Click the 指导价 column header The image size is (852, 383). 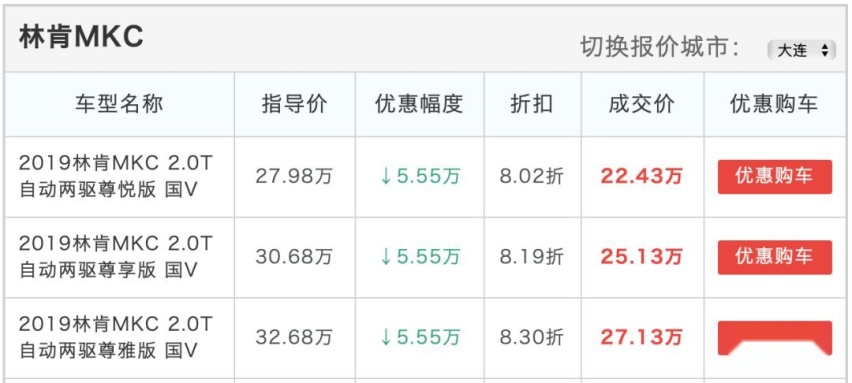[x=295, y=104]
